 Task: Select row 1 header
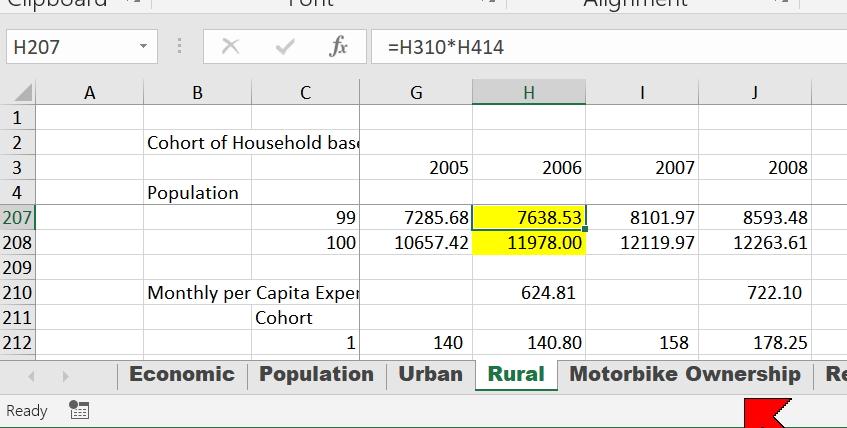pyautogui.click(x=17, y=117)
